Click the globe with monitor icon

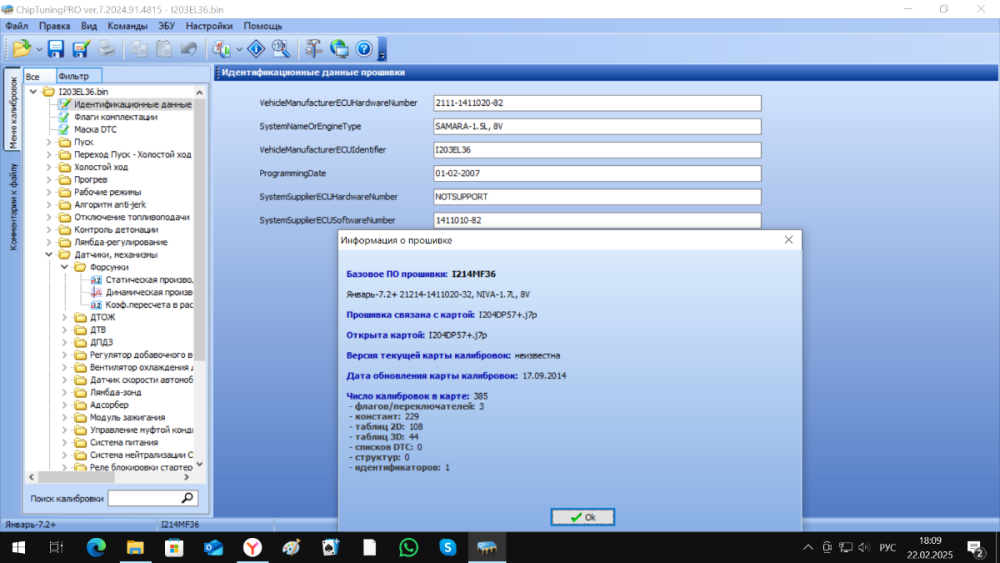point(339,49)
